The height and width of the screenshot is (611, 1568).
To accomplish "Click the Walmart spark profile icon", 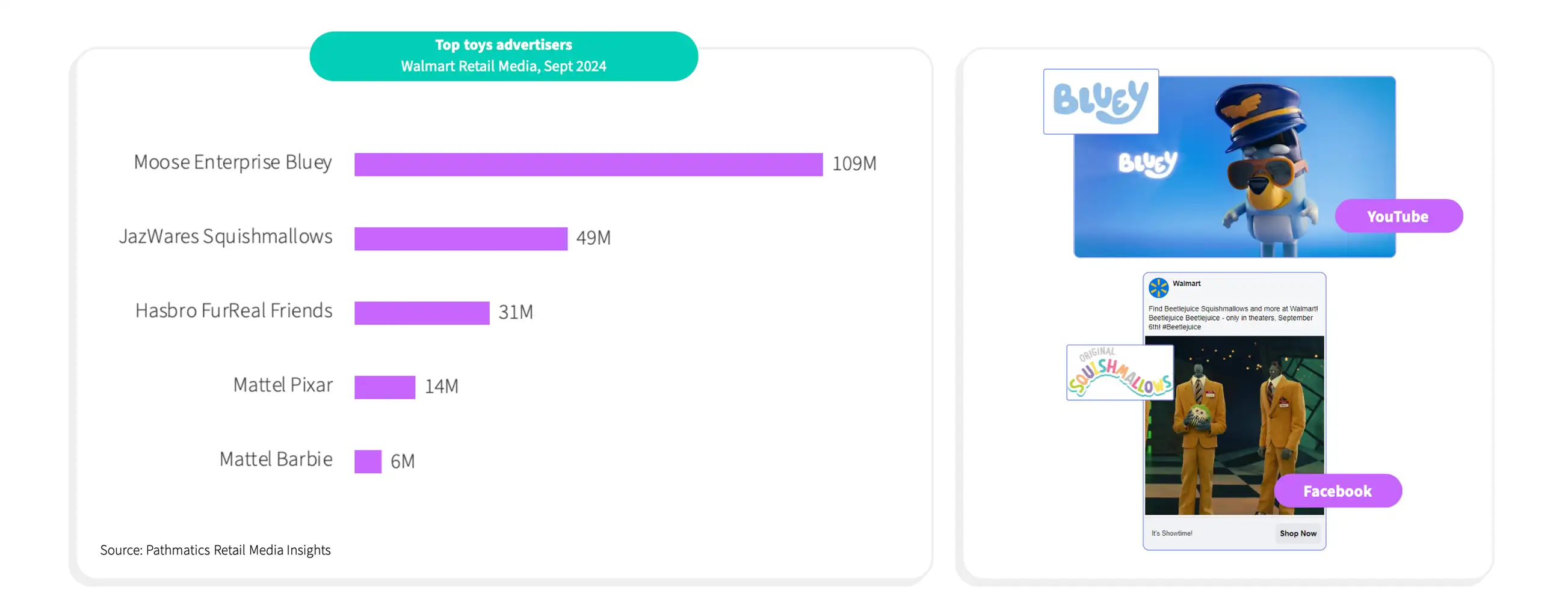I will click(x=1158, y=287).
